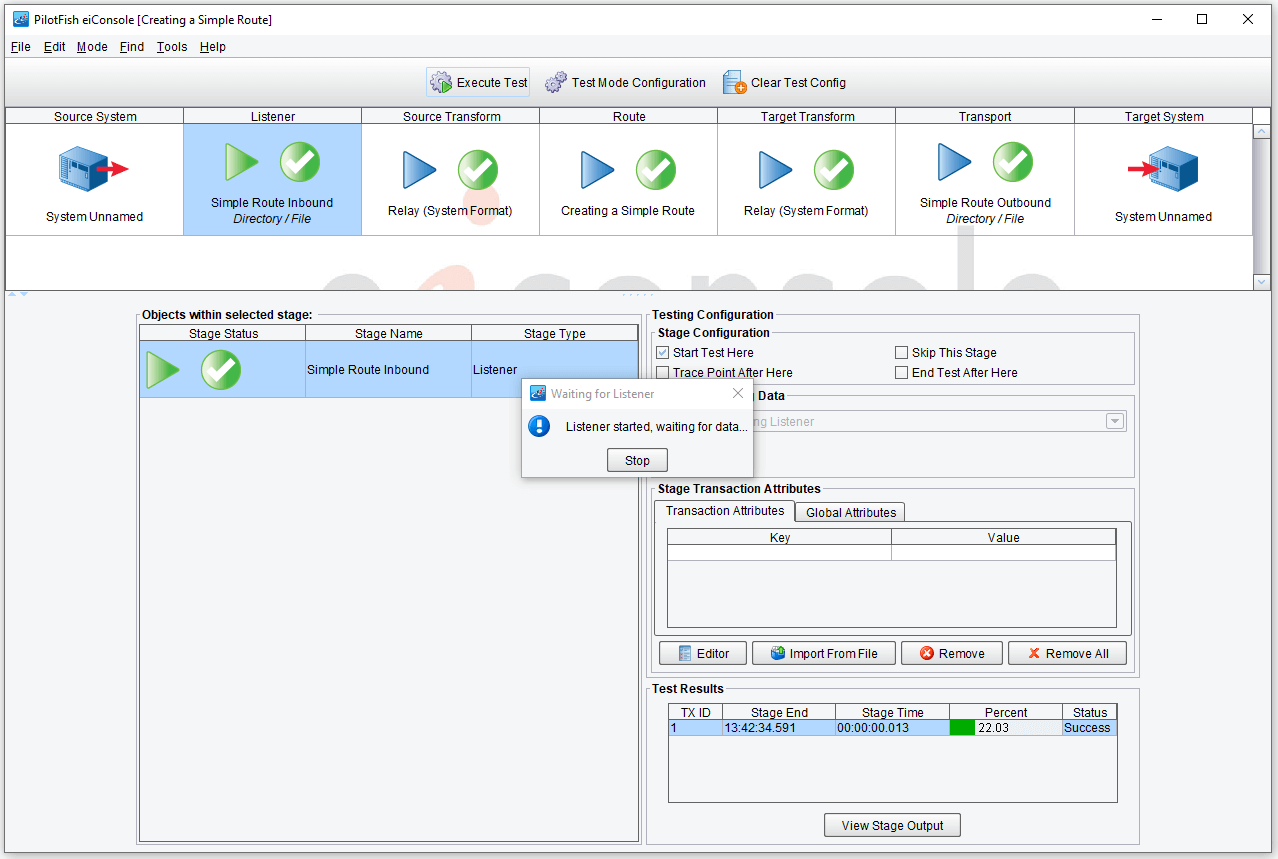
Task: Click the Source Transform green checkmark
Action: [x=478, y=170]
